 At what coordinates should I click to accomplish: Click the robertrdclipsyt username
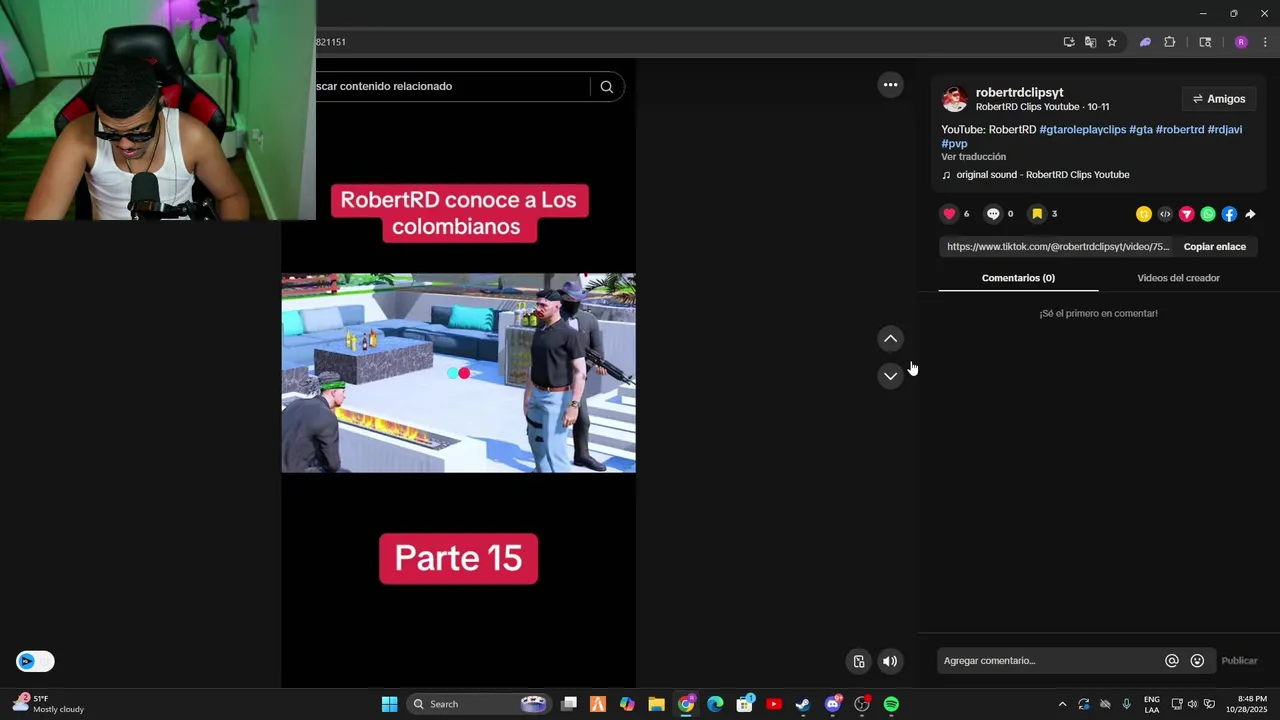[x=1019, y=92]
